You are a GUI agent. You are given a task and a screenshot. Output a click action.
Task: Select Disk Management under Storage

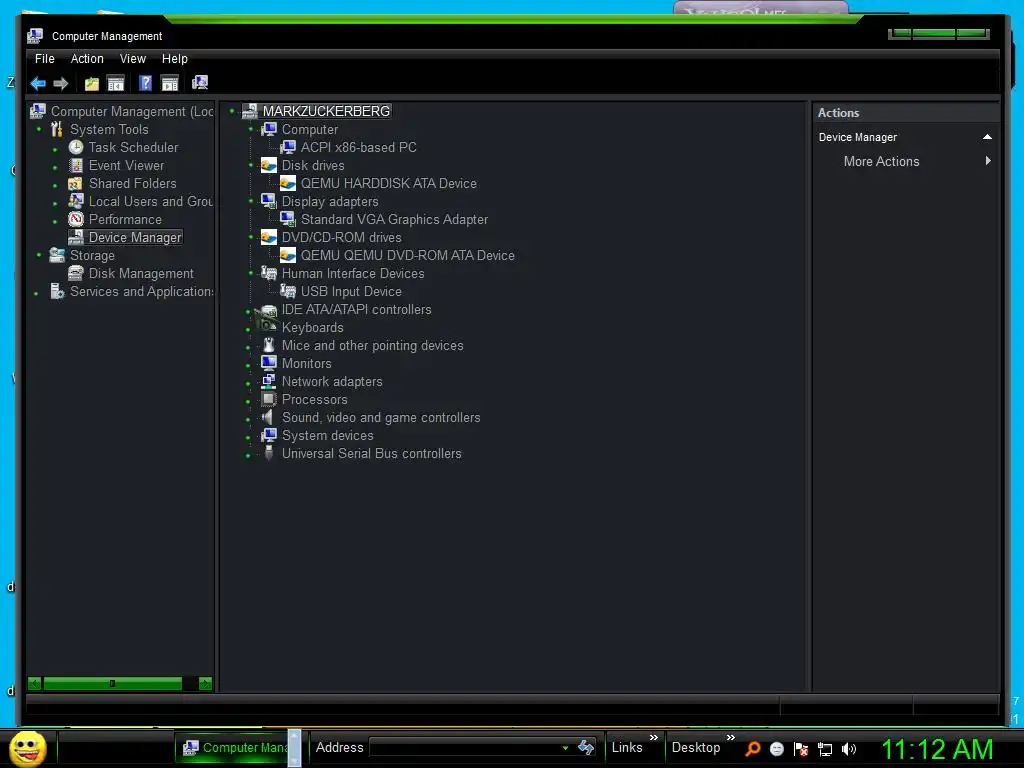coord(141,274)
